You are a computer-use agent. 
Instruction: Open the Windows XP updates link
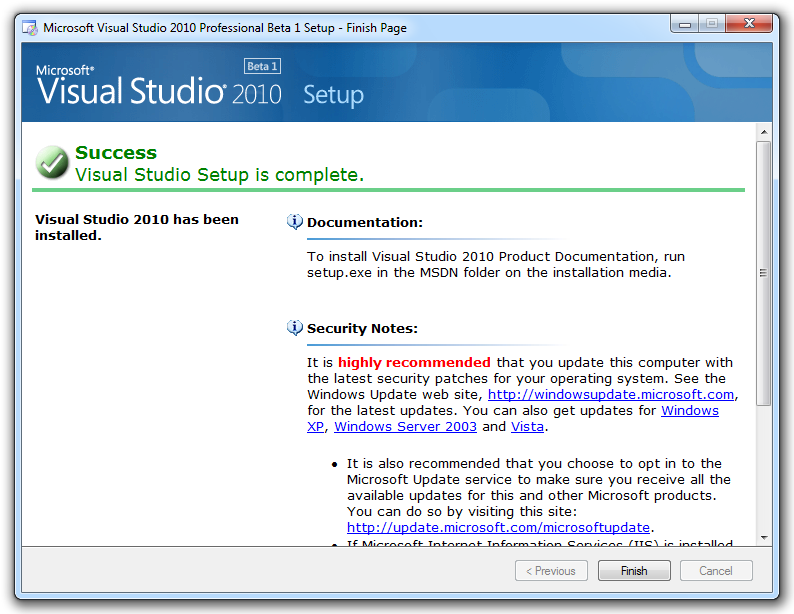(x=690, y=411)
